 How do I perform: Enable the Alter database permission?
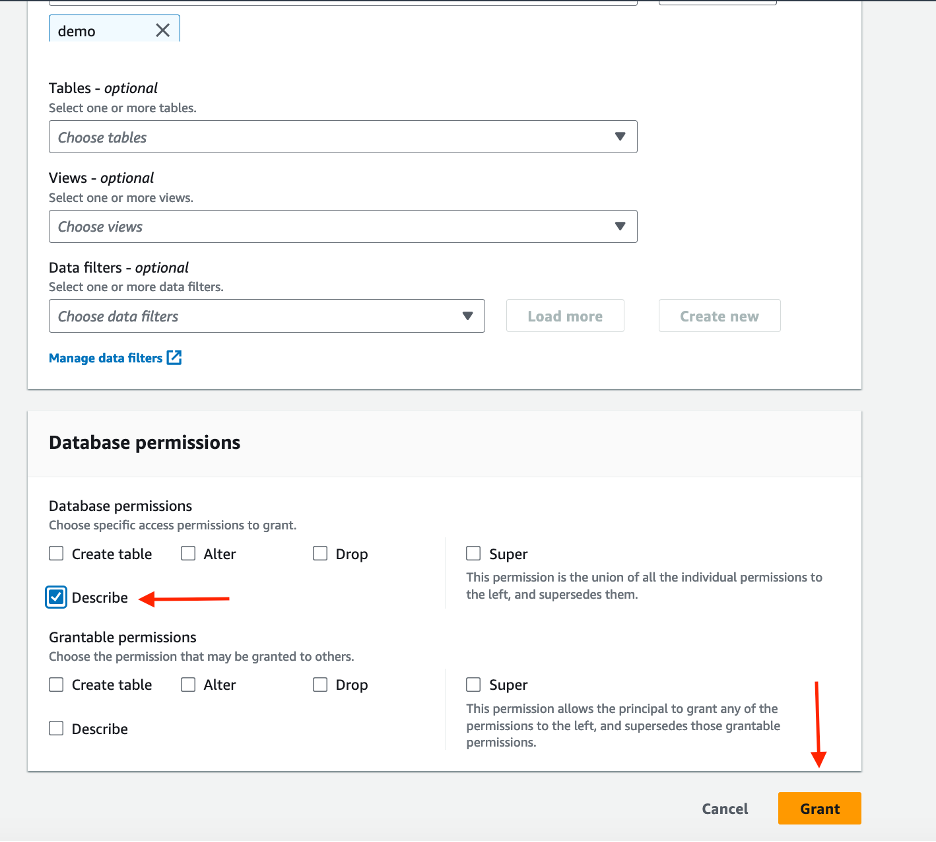[188, 553]
